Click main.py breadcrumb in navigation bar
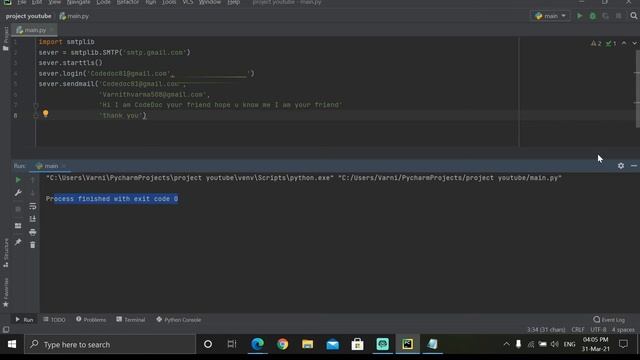Screen dimensions: 640x360 tap(74, 16)
